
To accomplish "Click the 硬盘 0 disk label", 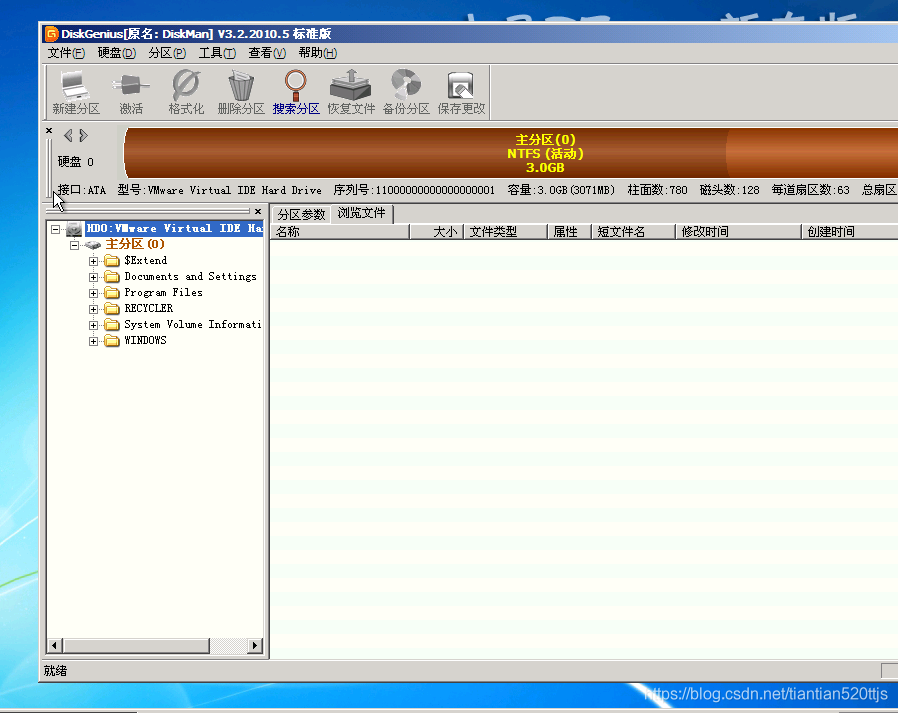I will (x=76, y=162).
